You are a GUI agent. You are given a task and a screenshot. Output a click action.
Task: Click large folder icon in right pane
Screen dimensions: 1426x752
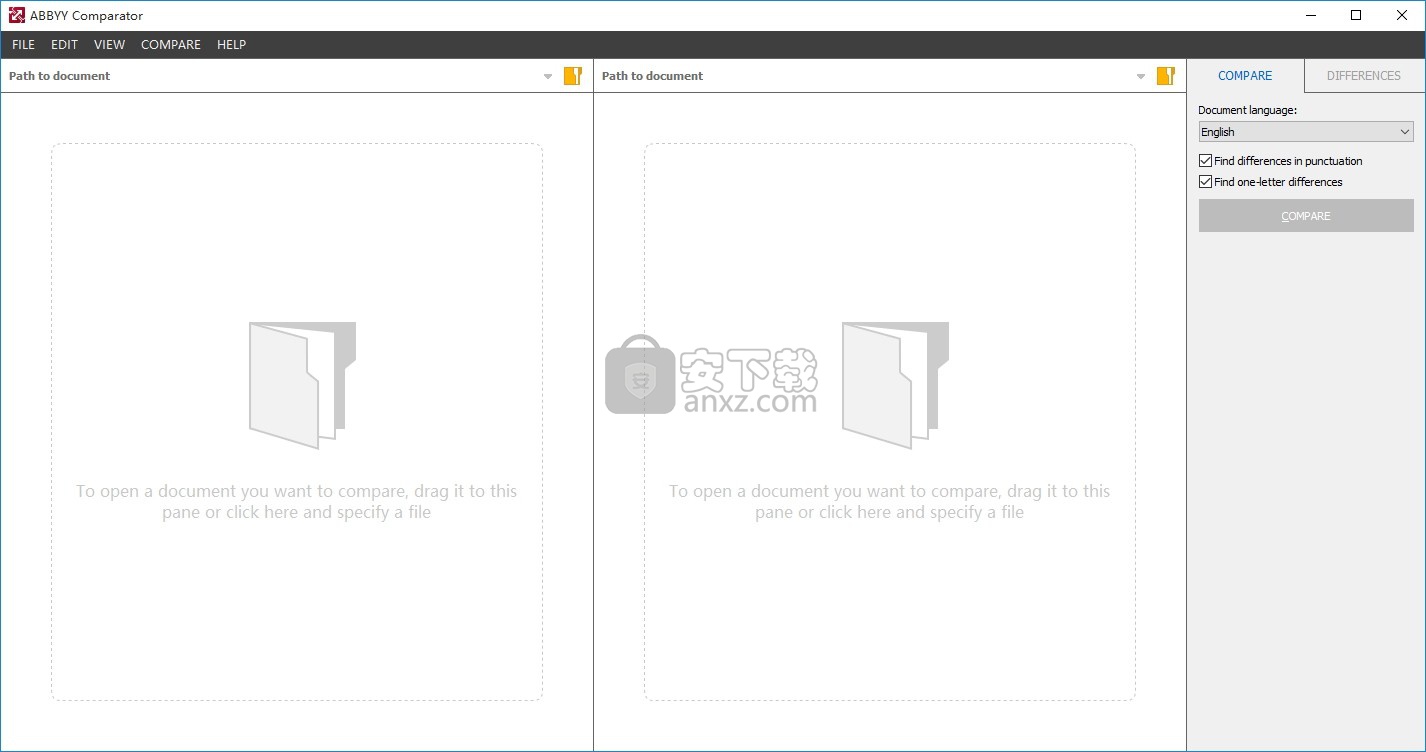point(895,385)
